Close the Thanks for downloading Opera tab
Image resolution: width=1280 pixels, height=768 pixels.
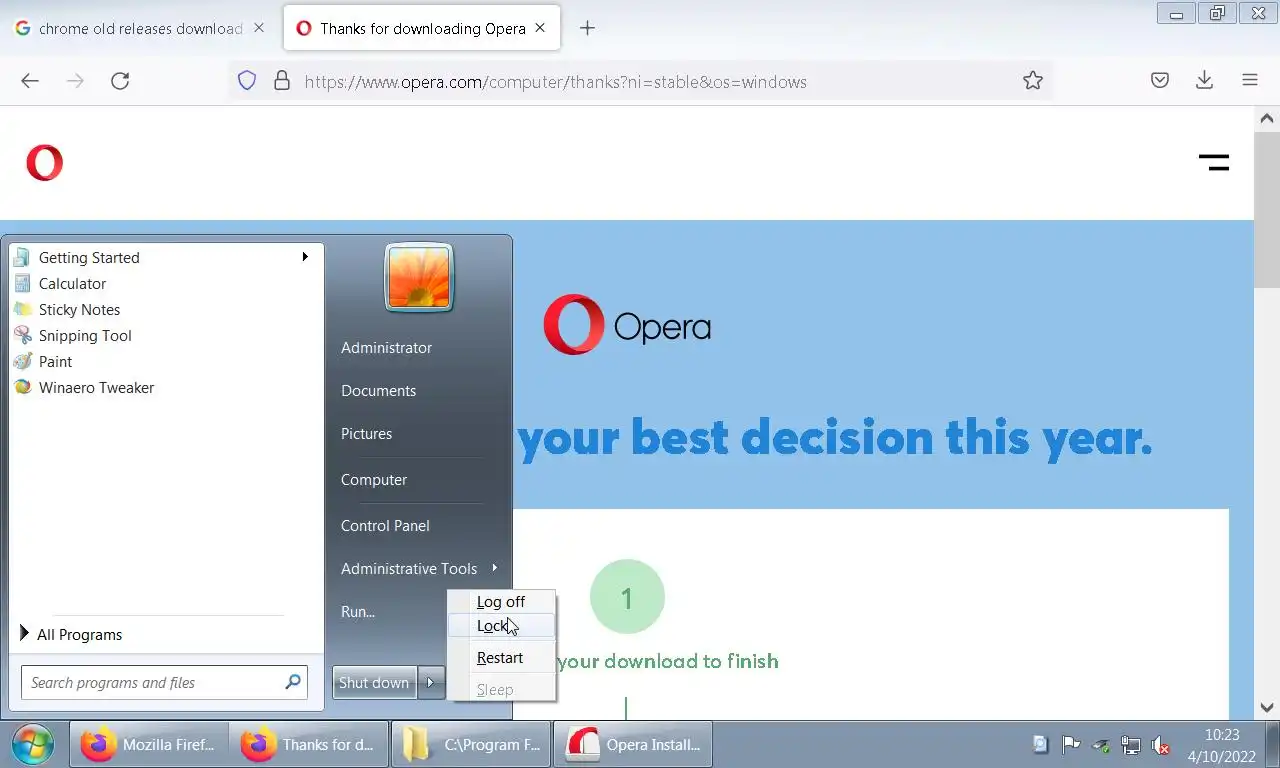[x=540, y=28]
